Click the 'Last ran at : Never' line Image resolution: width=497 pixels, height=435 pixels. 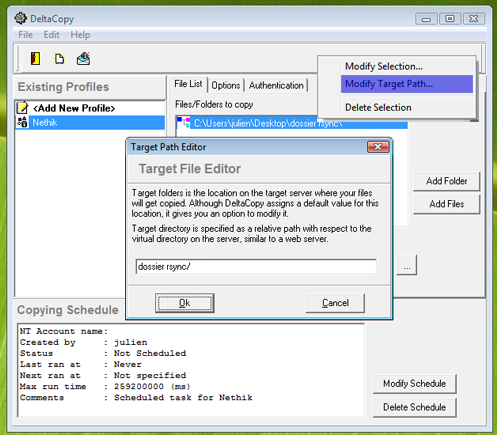[80, 364]
